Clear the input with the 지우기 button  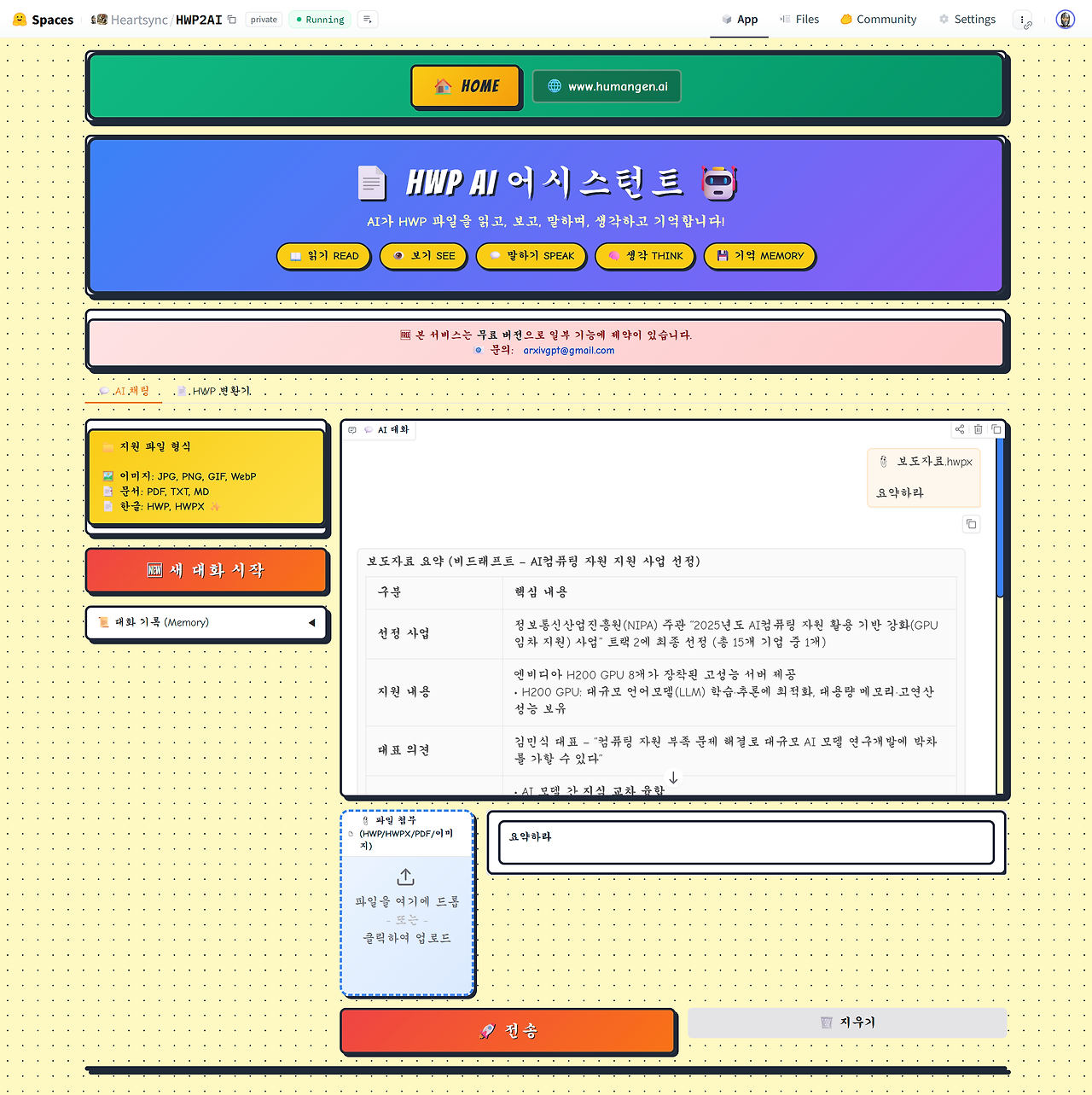pyautogui.click(x=847, y=1022)
